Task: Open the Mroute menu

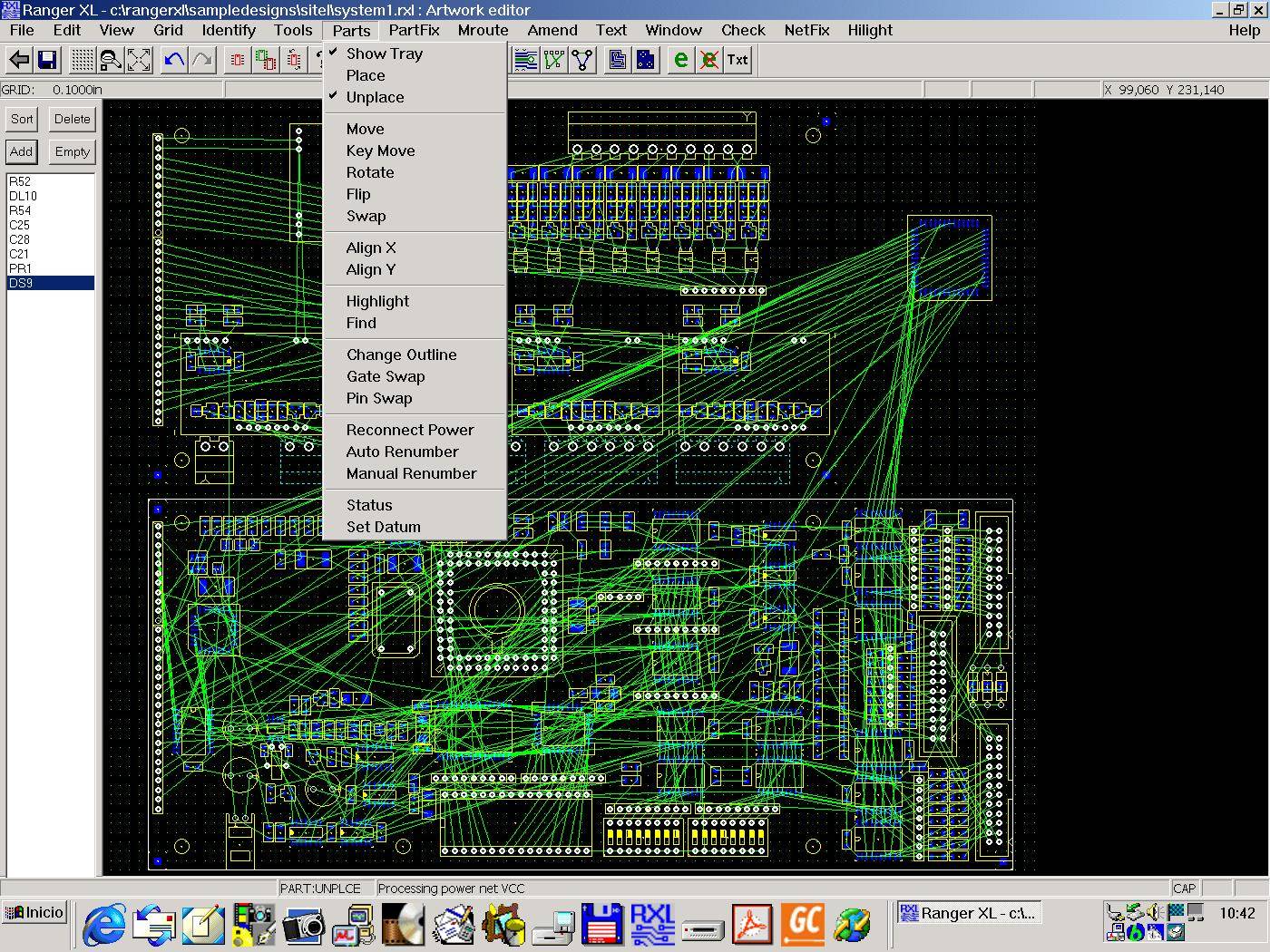Action: [x=483, y=30]
